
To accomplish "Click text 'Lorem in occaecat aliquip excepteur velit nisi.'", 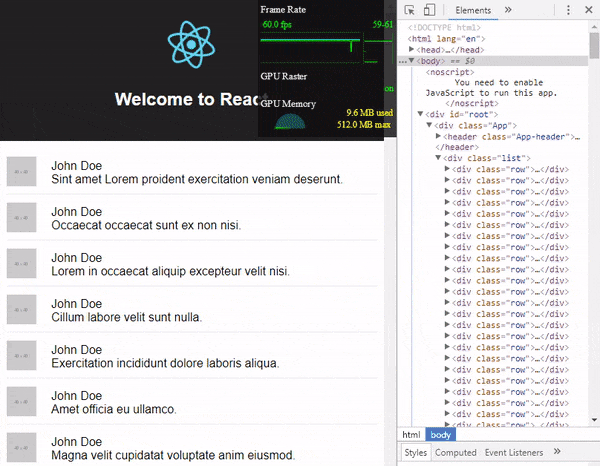I will coord(170,271).
